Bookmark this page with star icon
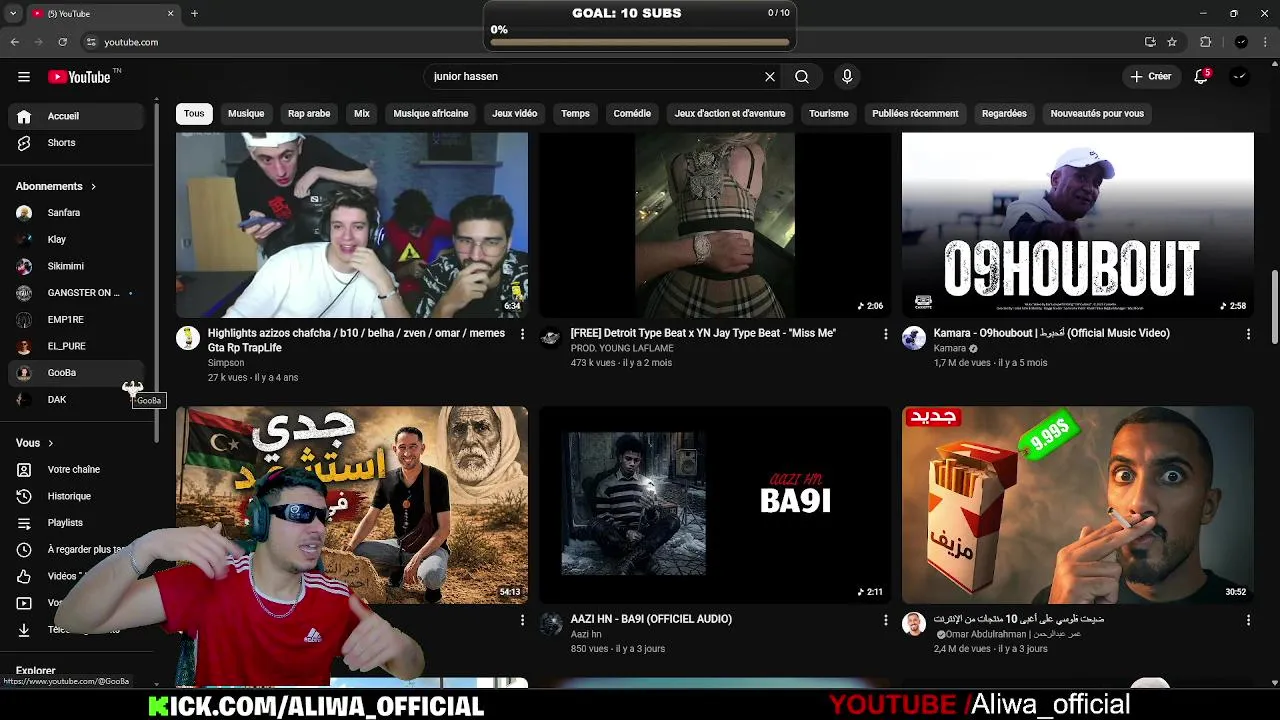This screenshot has height=720, width=1280. (1172, 42)
